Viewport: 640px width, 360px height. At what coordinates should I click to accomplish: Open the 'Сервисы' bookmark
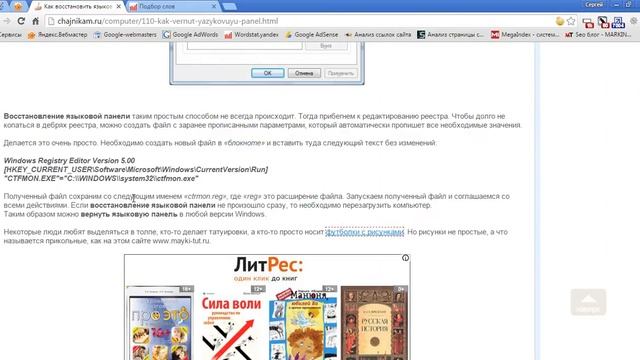coord(11,35)
